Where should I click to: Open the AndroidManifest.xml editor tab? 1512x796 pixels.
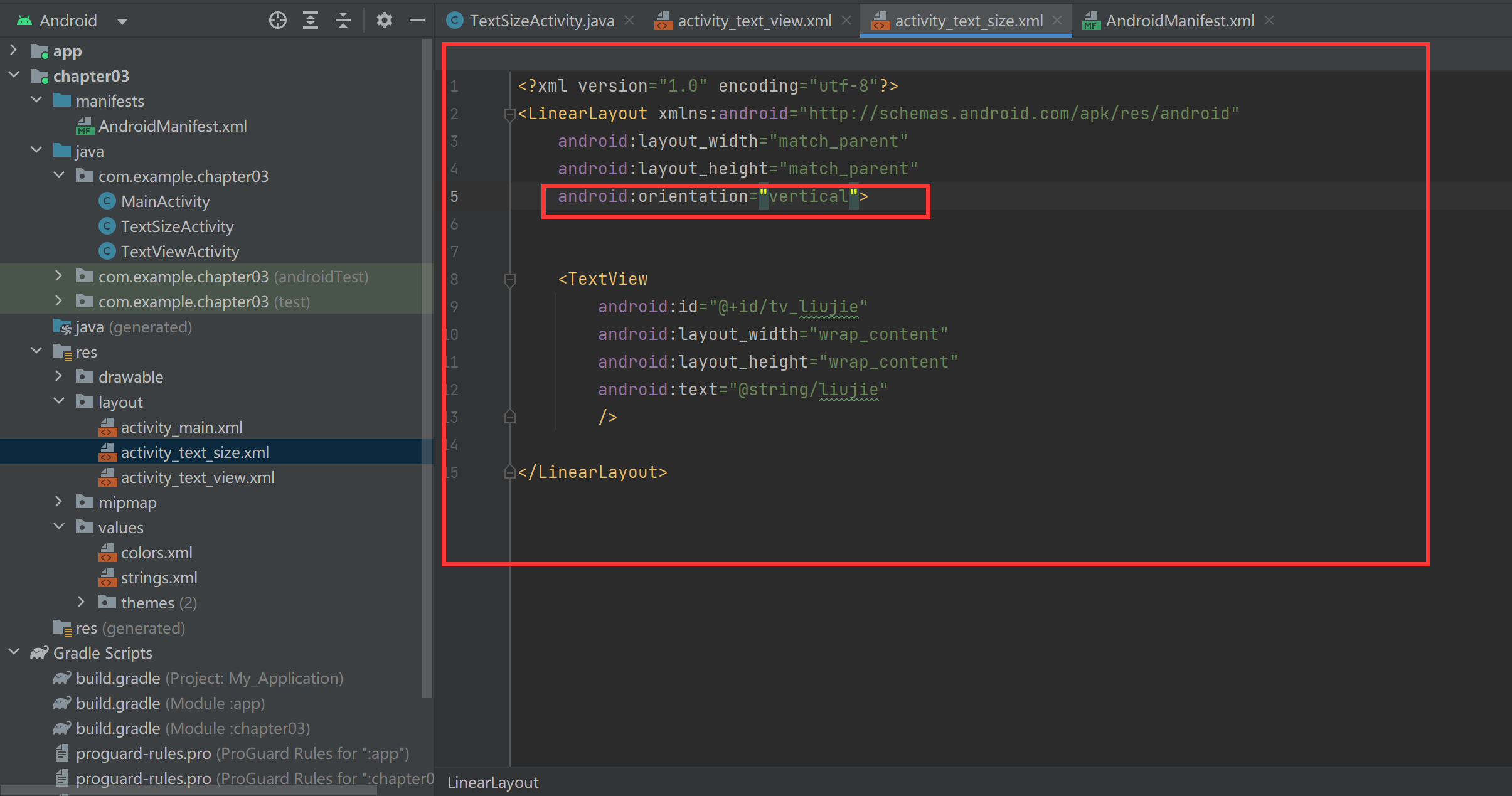pyautogui.click(x=1180, y=21)
